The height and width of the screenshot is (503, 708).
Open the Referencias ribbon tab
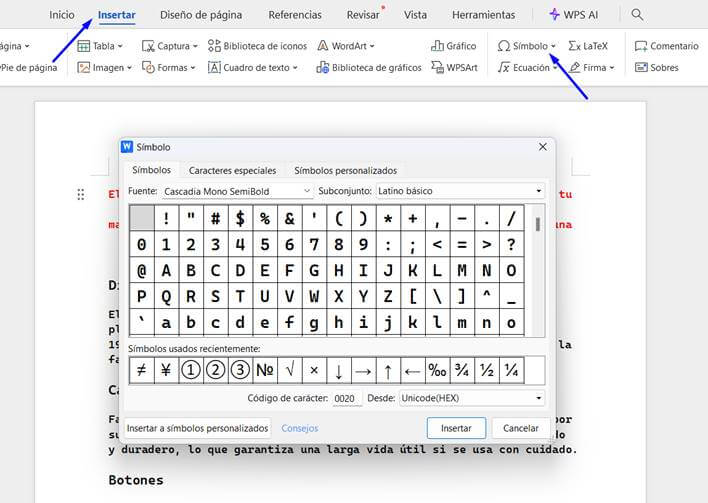click(295, 15)
